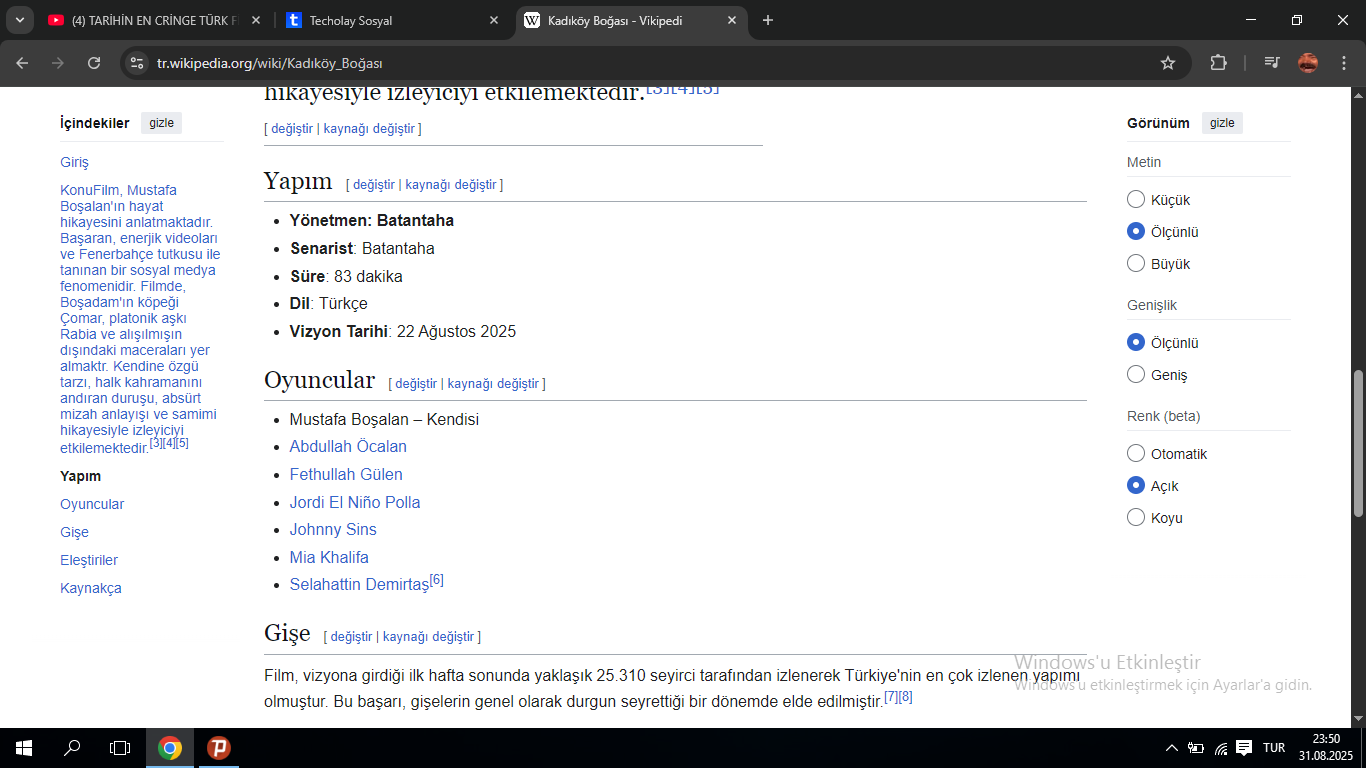Image resolution: width=1366 pixels, height=768 pixels.
Task: Open the media controls icon
Action: (x=1272, y=63)
